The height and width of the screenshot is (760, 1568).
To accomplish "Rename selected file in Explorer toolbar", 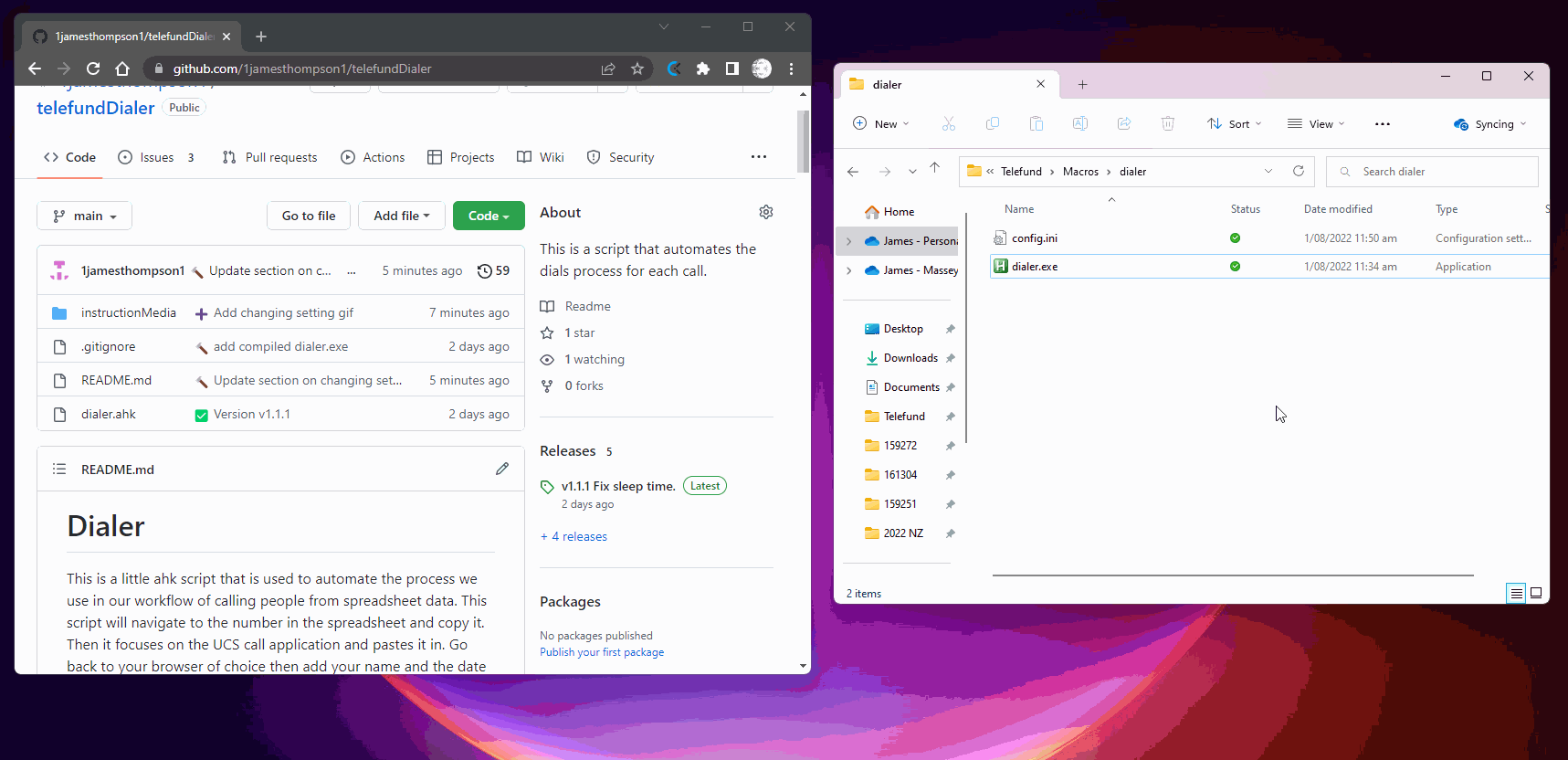I will 1080,123.
